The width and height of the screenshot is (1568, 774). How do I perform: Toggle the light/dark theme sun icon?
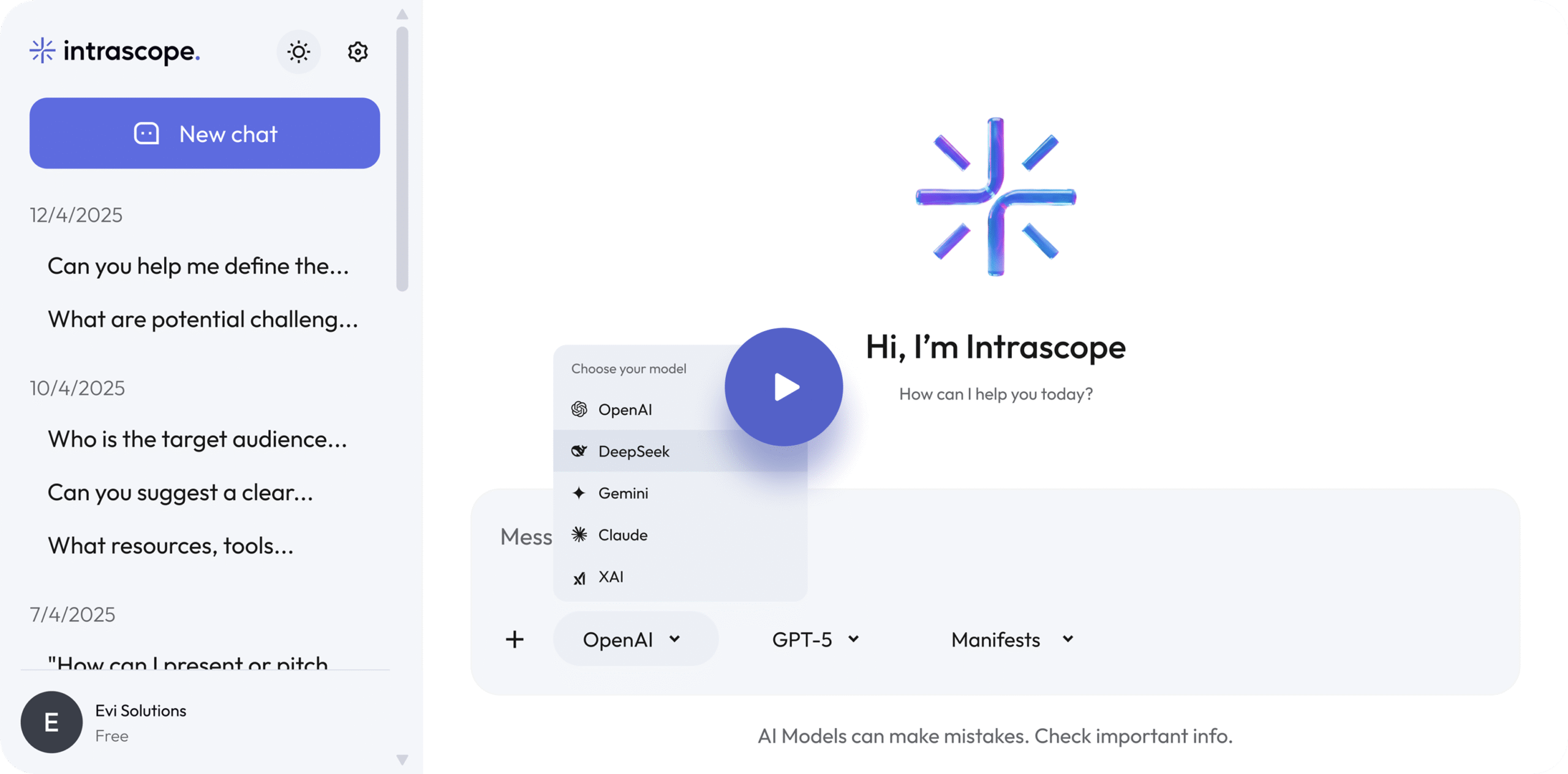[x=298, y=51]
